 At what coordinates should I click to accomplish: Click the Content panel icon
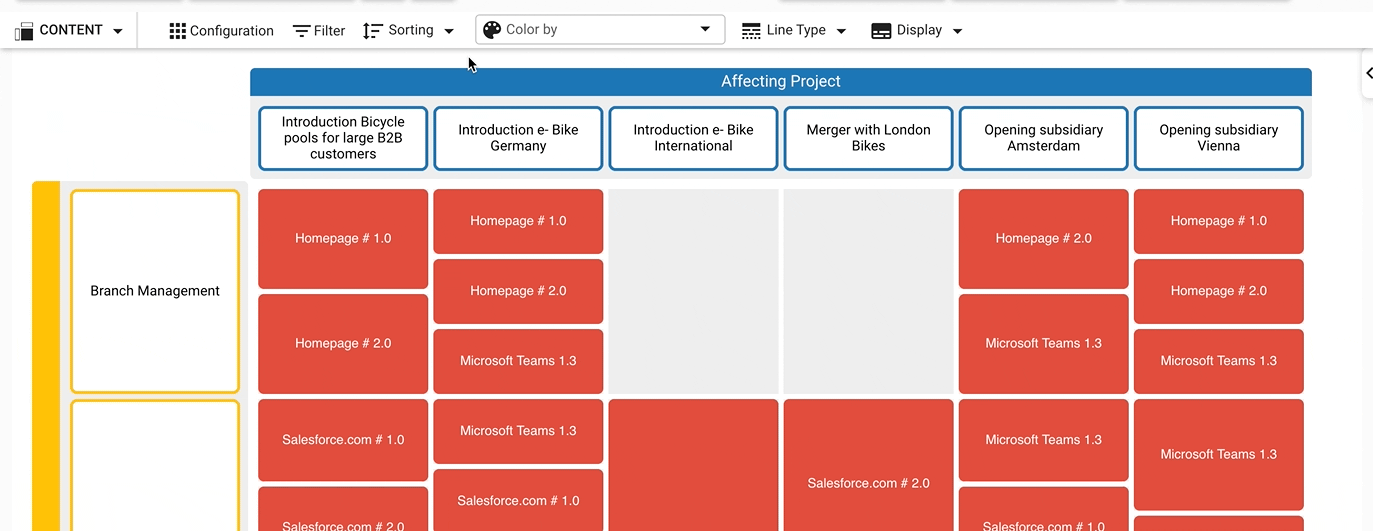pos(25,31)
